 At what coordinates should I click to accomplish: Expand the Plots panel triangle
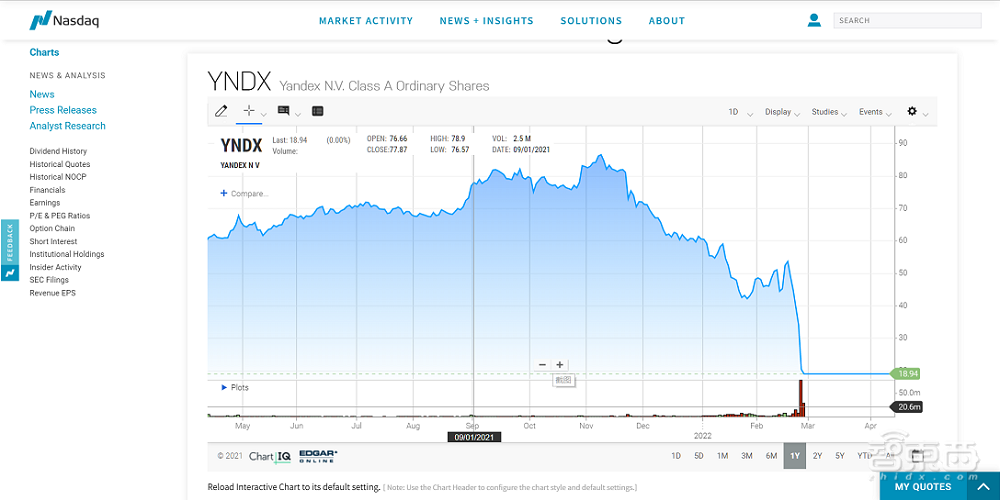[x=223, y=387]
